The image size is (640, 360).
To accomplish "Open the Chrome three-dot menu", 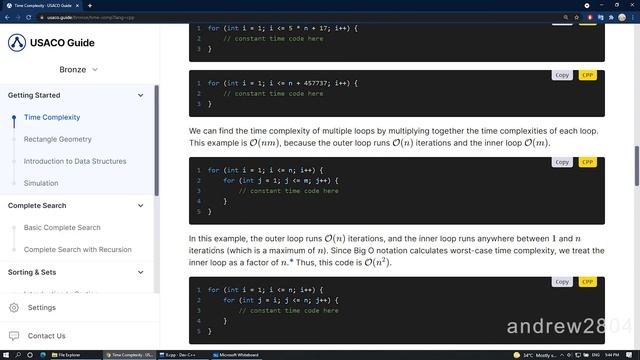I will tap(633, 18).
